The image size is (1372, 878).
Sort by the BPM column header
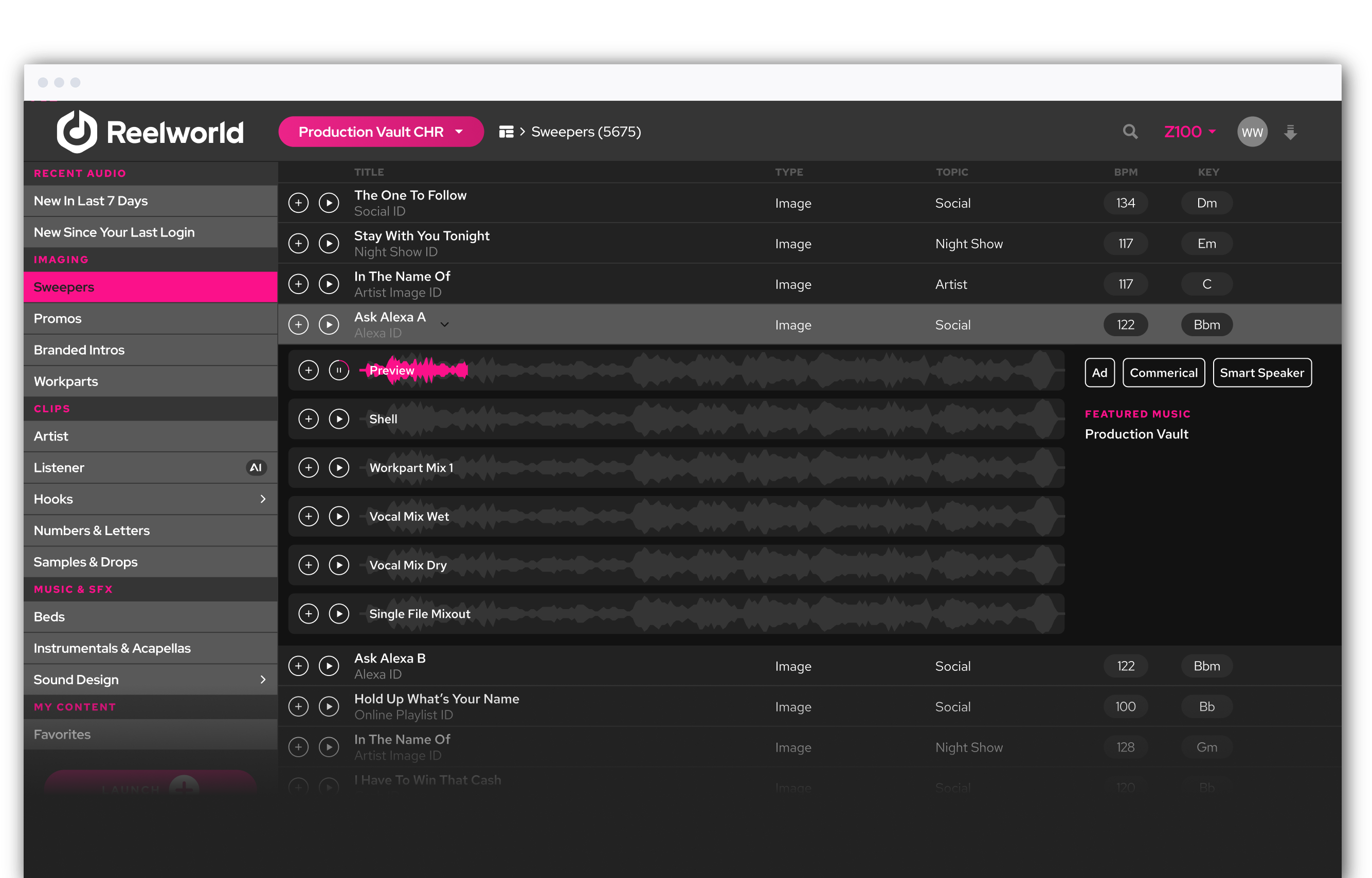pos(1125,172)
